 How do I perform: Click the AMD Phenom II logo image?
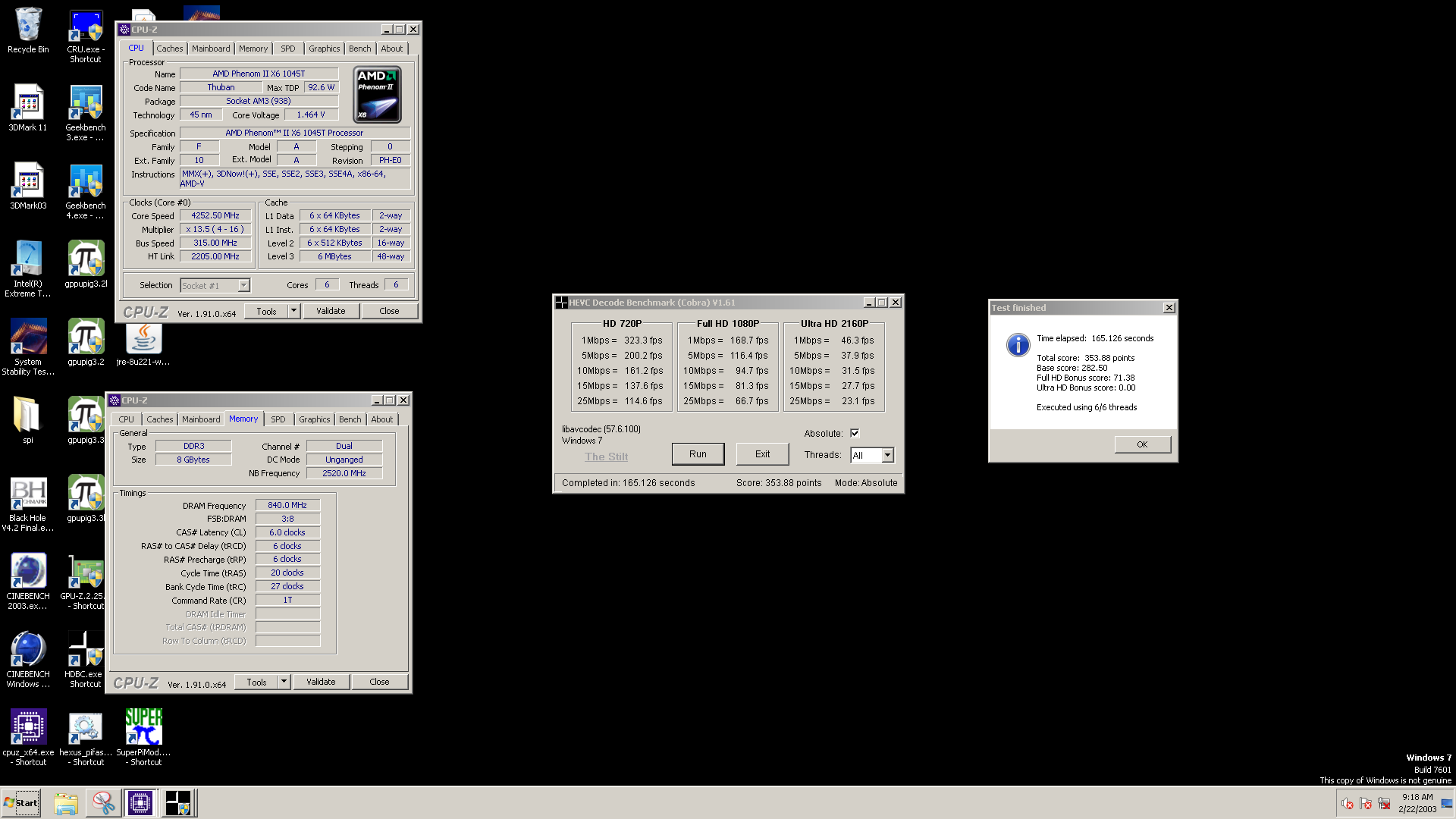[x=377, y=95]
